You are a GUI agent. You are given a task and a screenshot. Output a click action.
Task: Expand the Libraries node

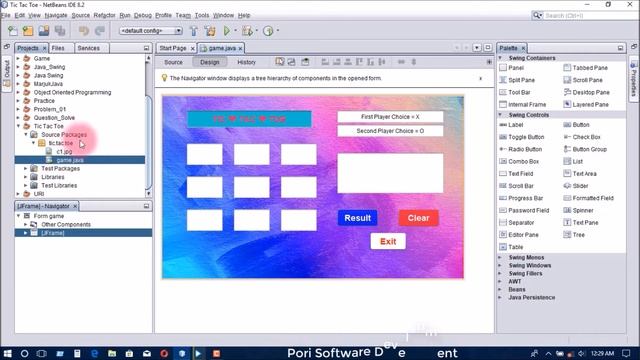(26, 177)
